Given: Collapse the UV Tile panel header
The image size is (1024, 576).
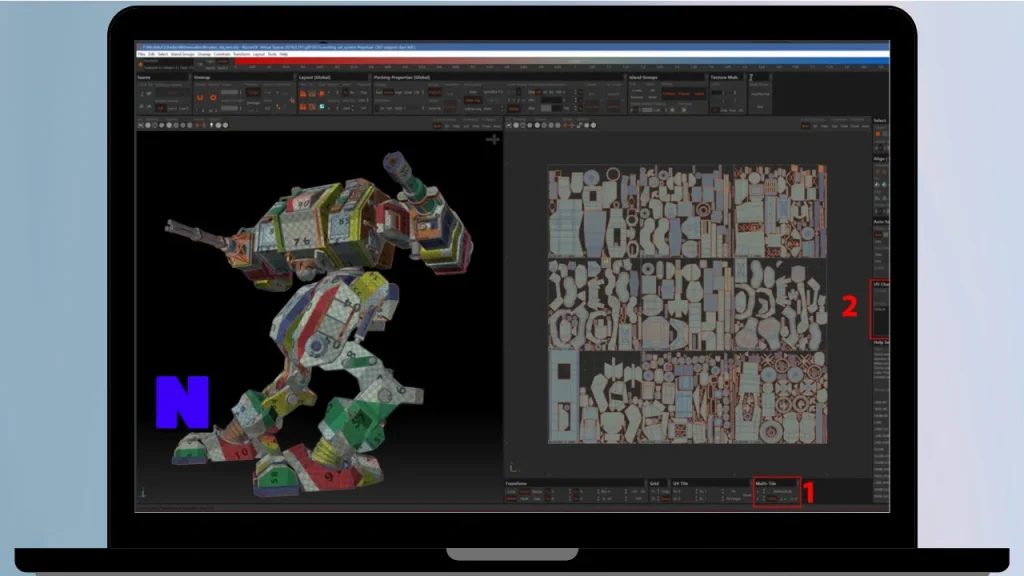Looking at the screenshot, I should tap(711, 484).
